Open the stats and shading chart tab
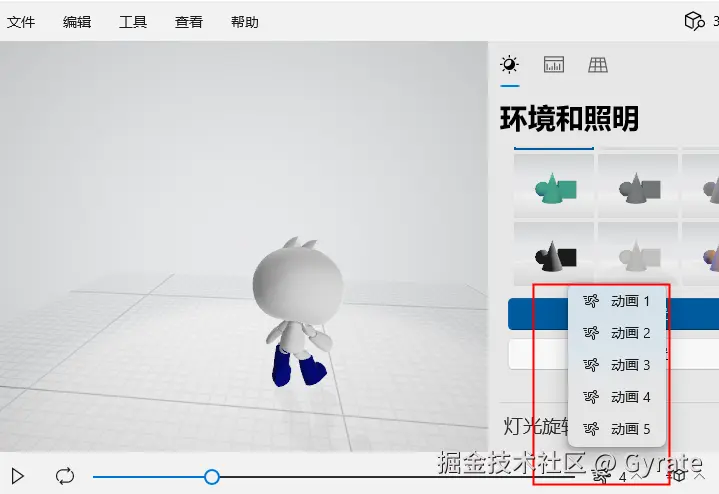 pos(553,65)
